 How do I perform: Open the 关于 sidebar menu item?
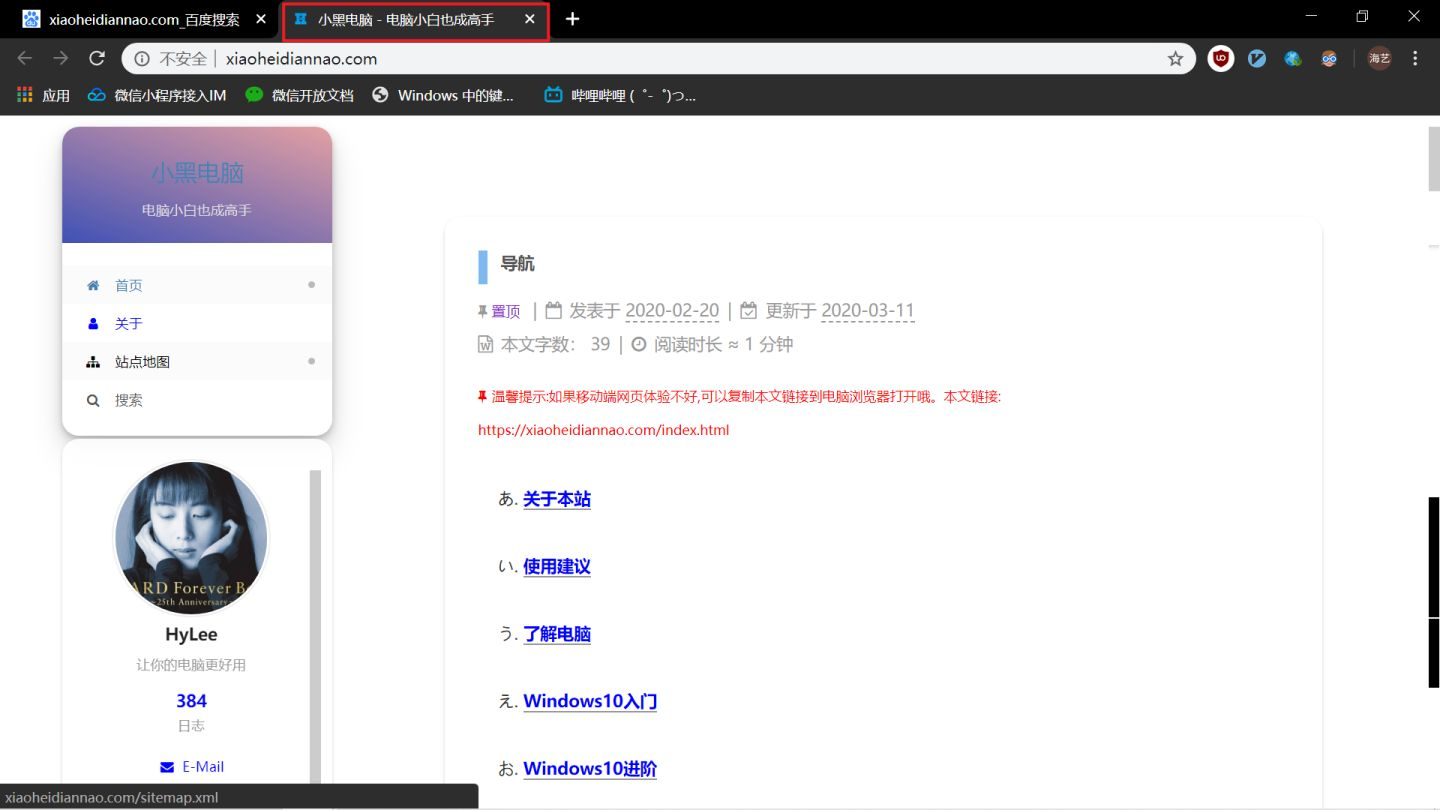197,323
